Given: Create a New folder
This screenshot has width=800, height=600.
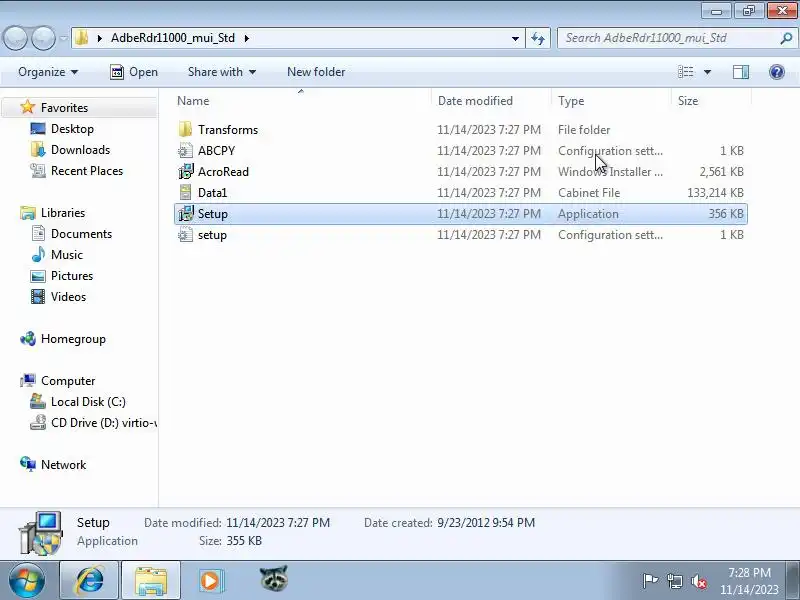Looking at the screenshot, I should coord(316,72).
